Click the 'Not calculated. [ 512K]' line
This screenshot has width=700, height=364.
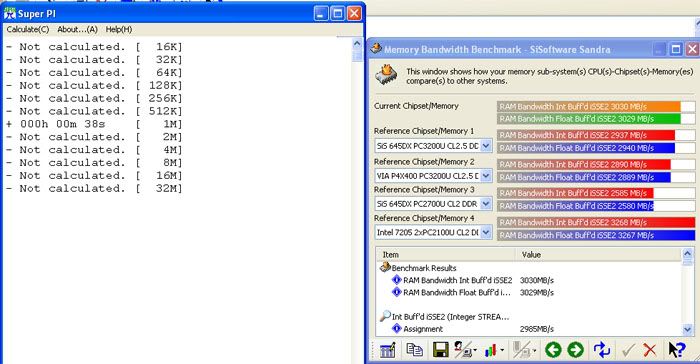click(94, 111)
